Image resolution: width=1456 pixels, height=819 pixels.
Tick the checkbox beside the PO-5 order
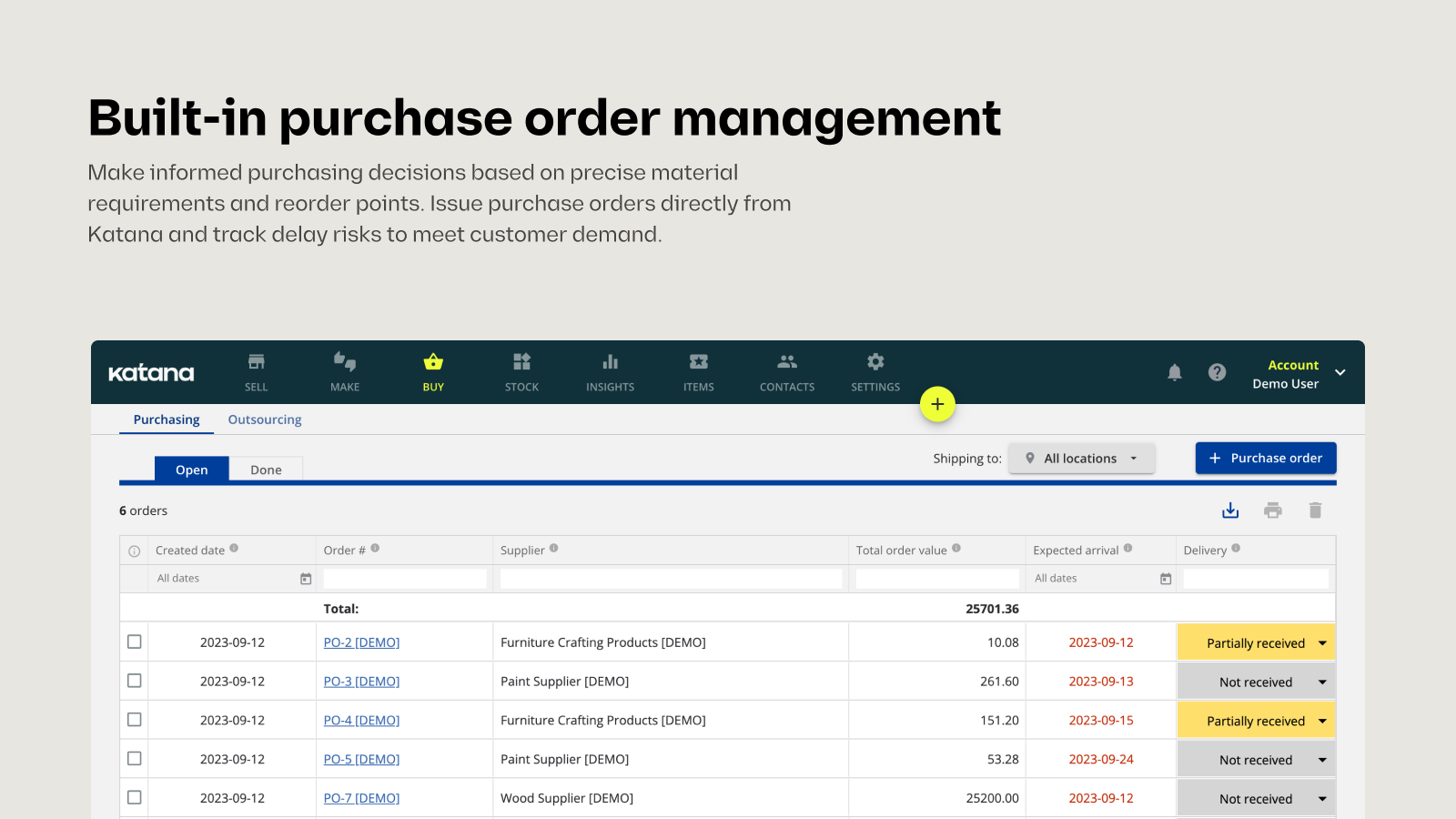click(134, 758)
